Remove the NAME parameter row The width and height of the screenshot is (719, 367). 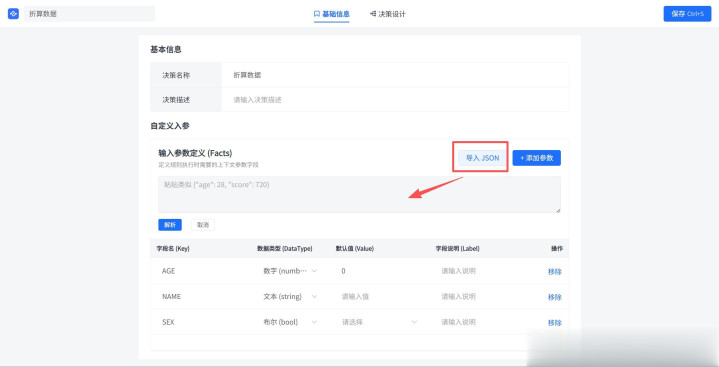pos(554,297)
